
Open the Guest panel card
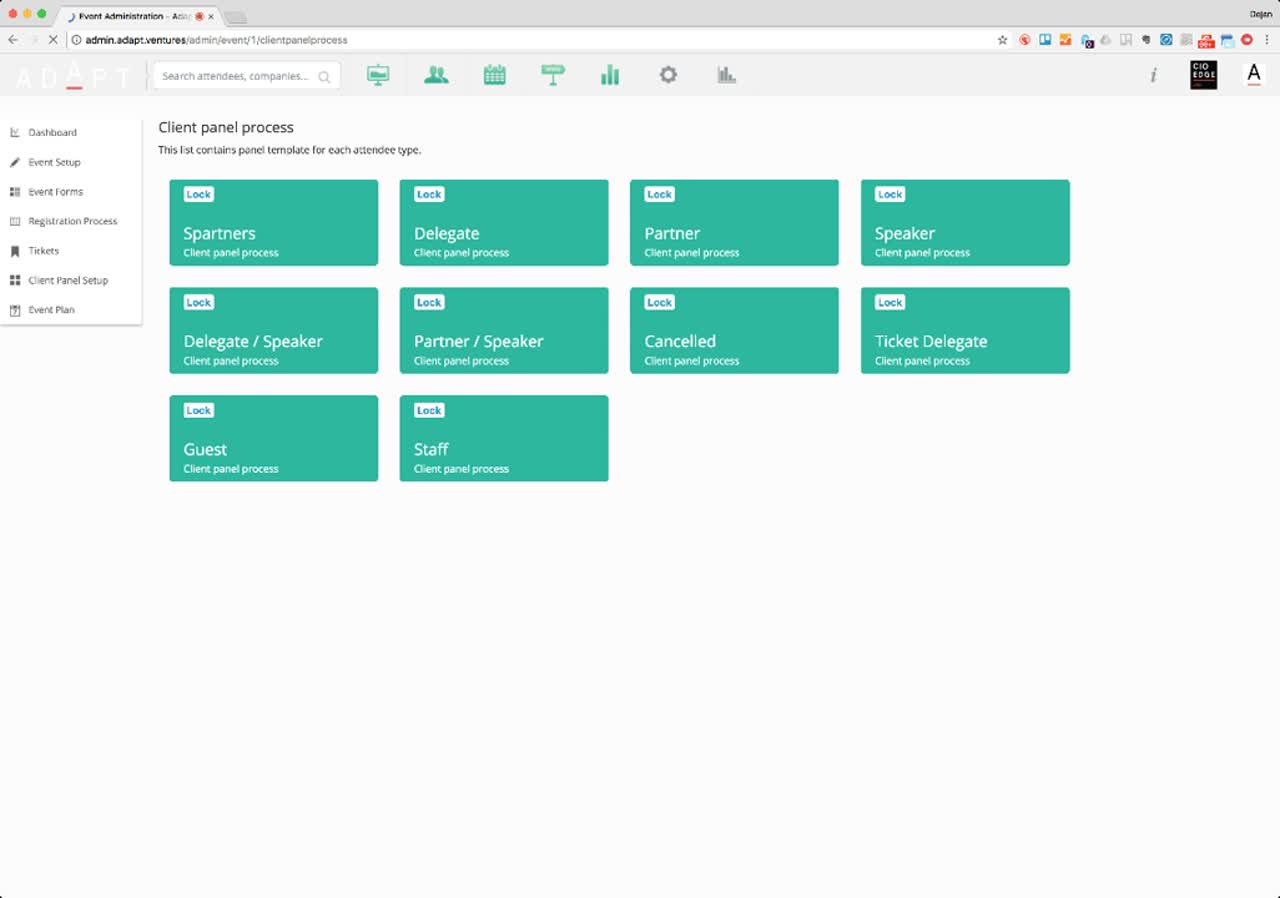(274, 439)
